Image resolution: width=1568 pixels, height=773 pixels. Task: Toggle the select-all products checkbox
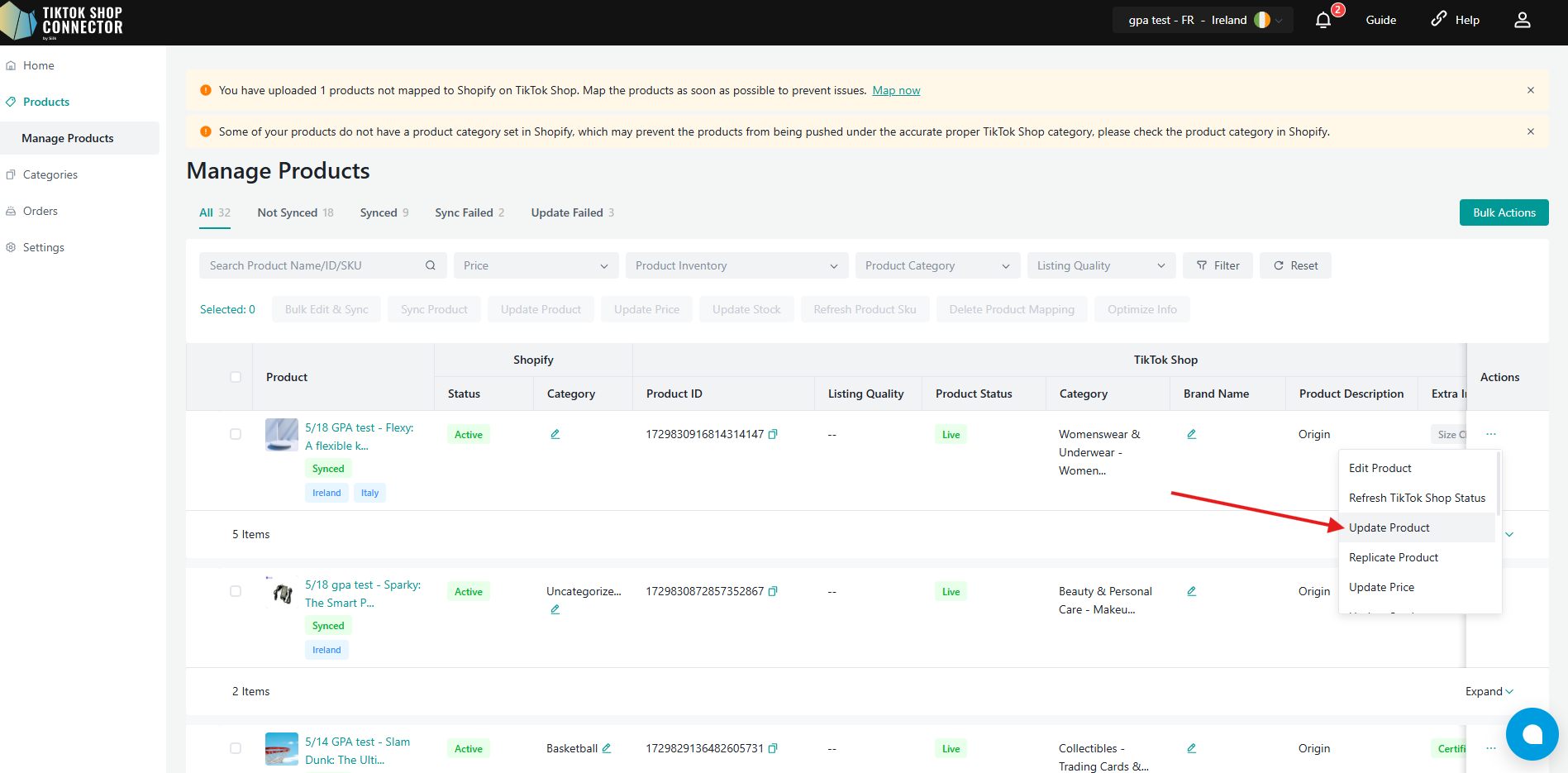point(236,377)
